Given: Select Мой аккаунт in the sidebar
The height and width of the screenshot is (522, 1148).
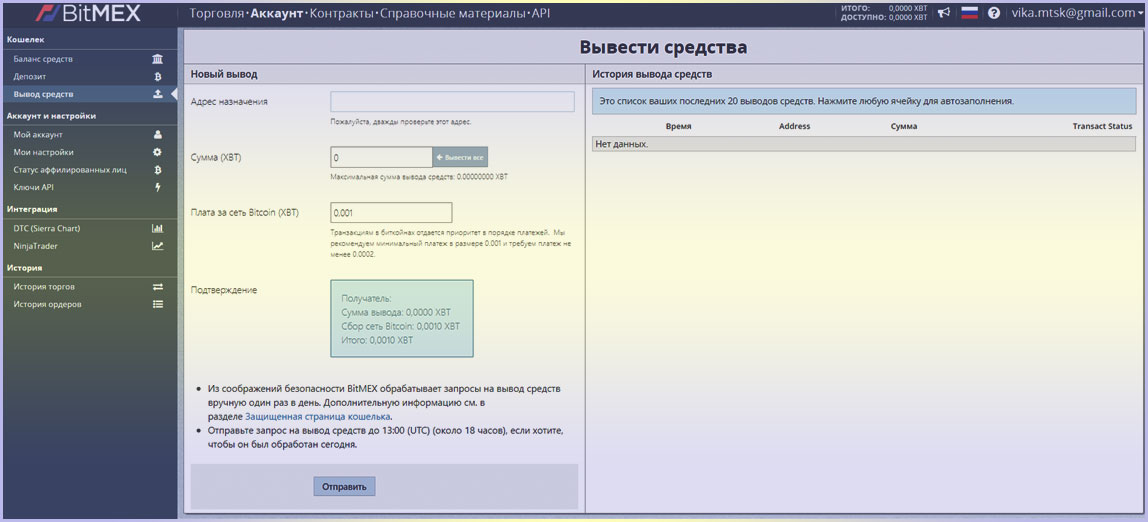Looking at the screenshot, I should [38, 134].
